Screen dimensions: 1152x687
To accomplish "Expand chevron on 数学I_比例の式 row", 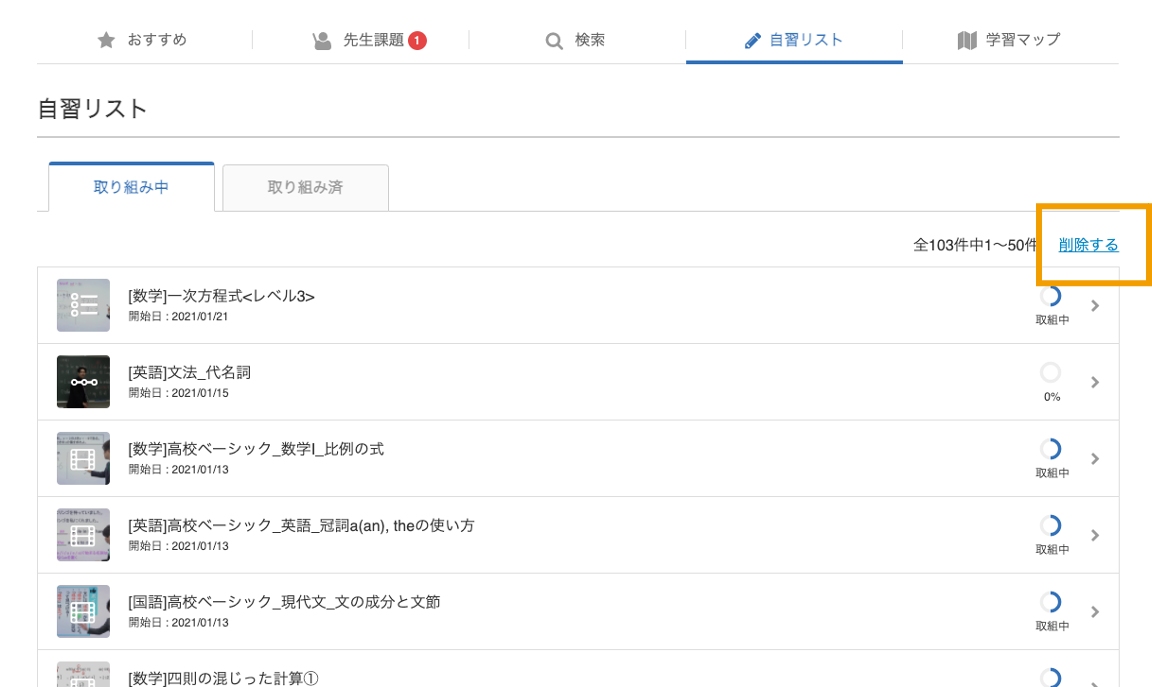I will (x=1095, y=458).
